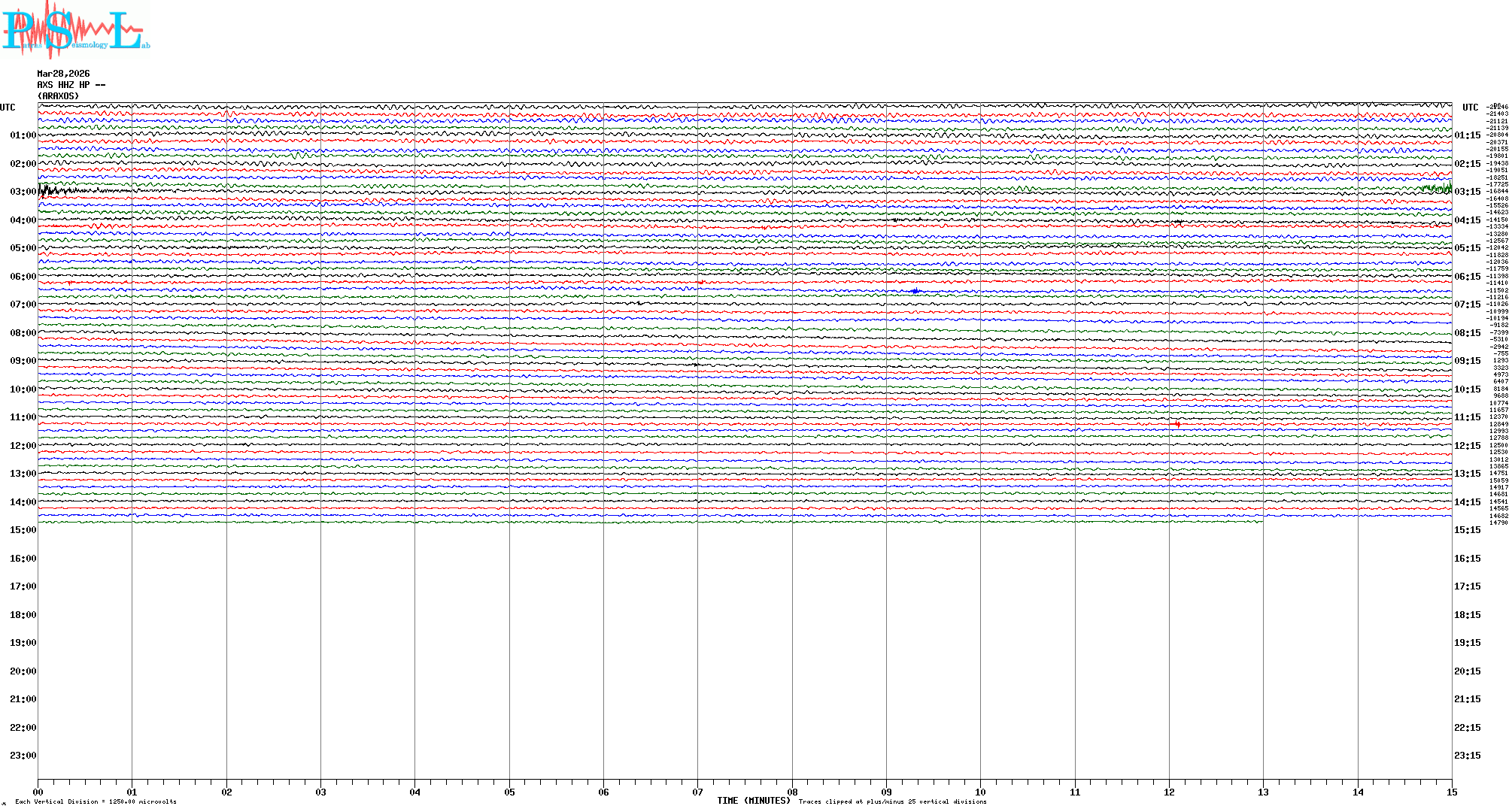Click the left UTC axis label
This screenshot has width=1512, height=812.
point(8,108)
